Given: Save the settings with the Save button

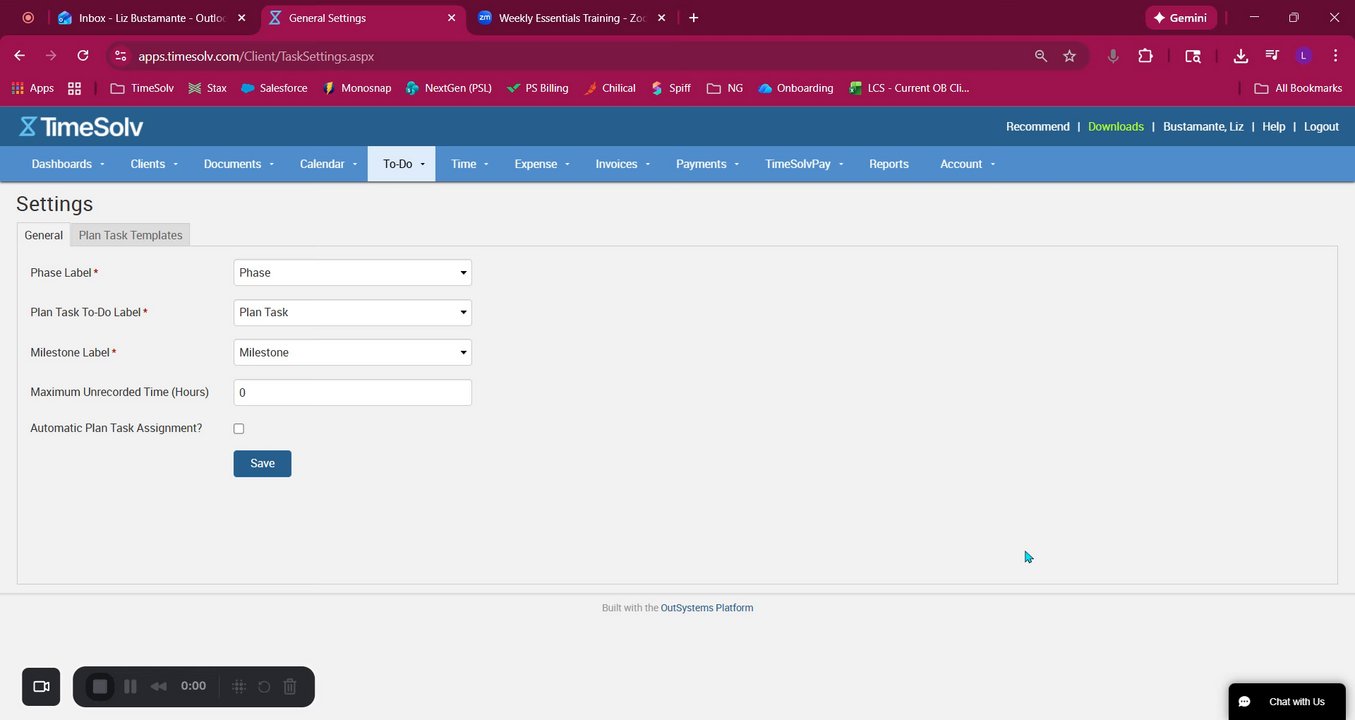Looking at the screenshot, I should pos(262,463).
